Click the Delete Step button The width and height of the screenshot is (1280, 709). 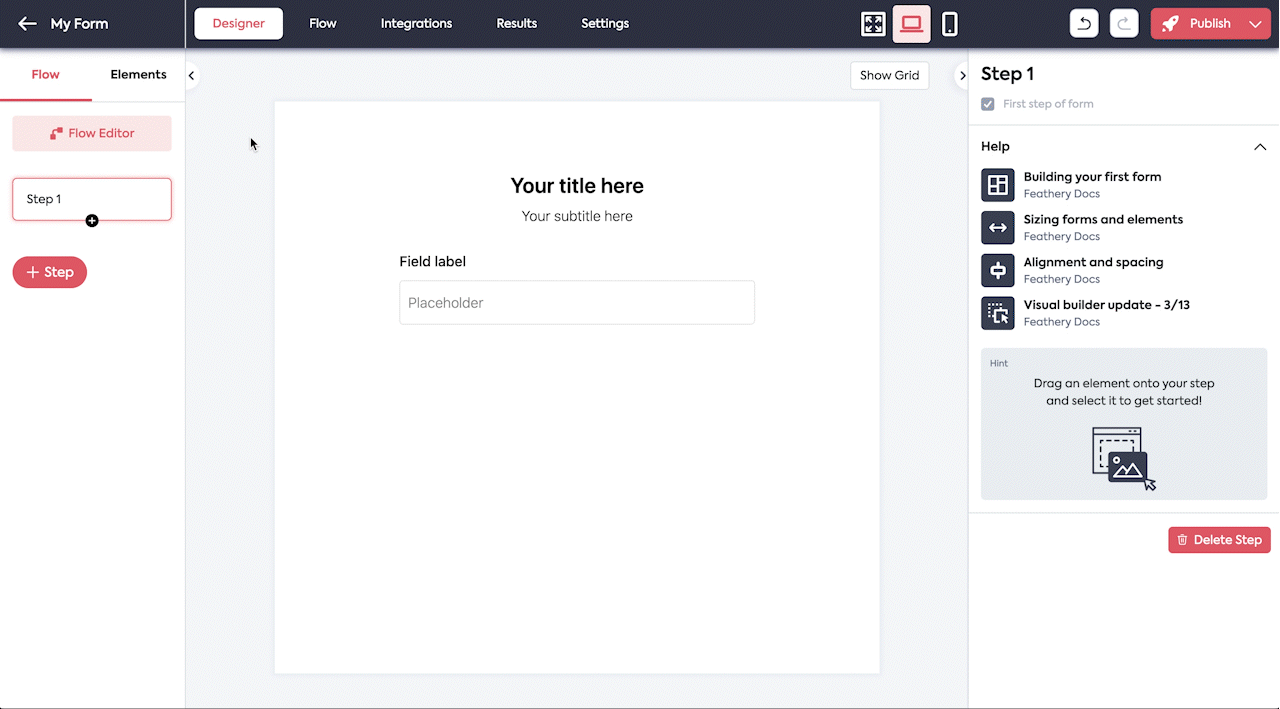pos(1219,540)
